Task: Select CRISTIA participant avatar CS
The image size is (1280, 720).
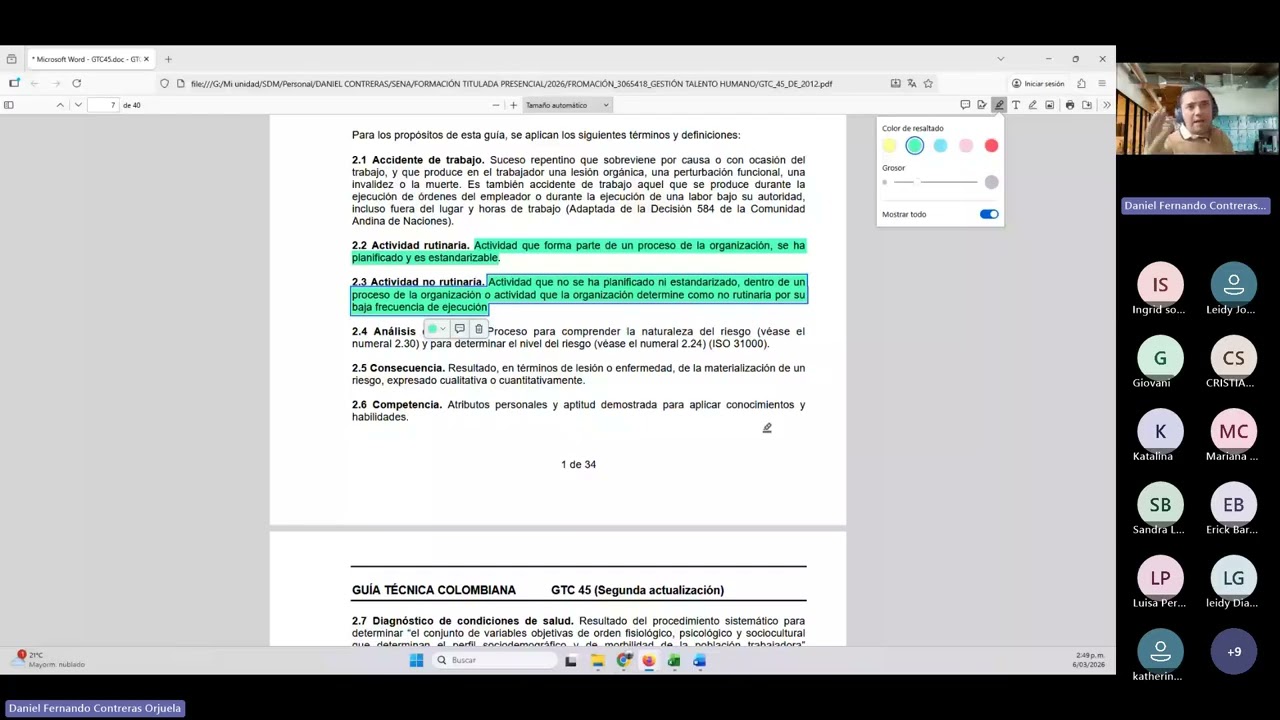Action: tap(1233, 358)
